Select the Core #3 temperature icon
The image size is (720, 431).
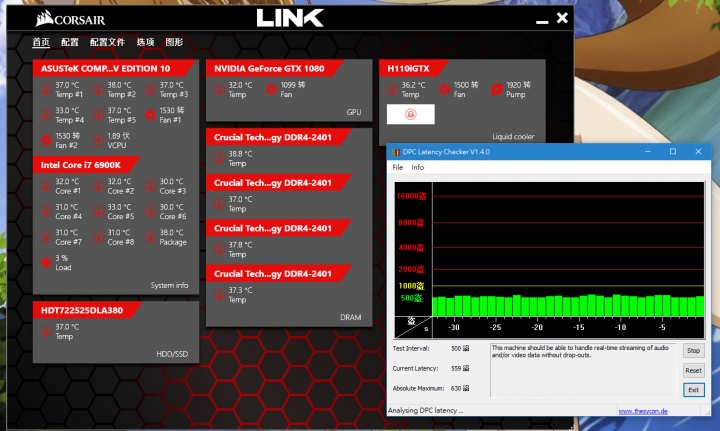tap(151, 186)
